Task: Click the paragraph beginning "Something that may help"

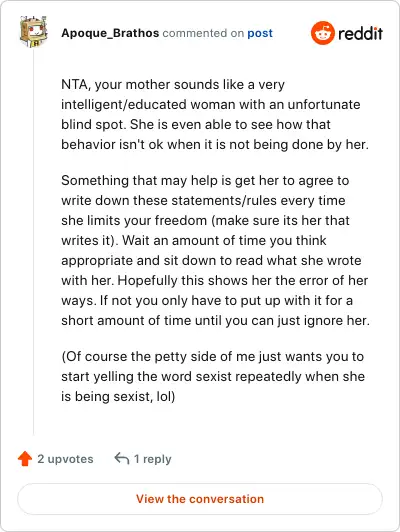Action: 215,250
